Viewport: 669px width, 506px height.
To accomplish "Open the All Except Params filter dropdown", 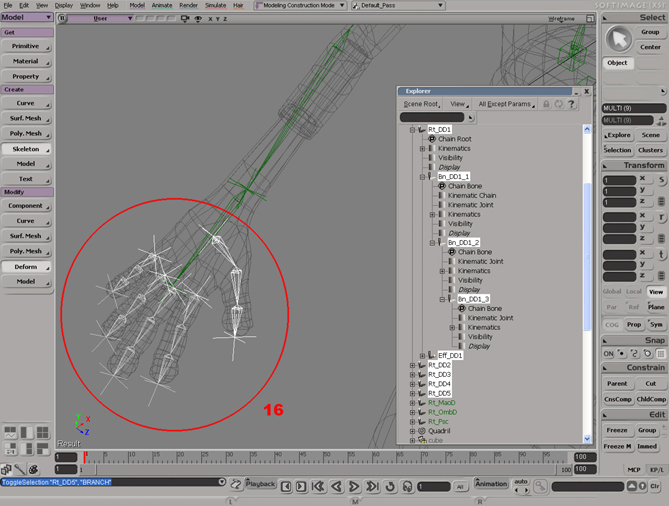I will [507, 104].
